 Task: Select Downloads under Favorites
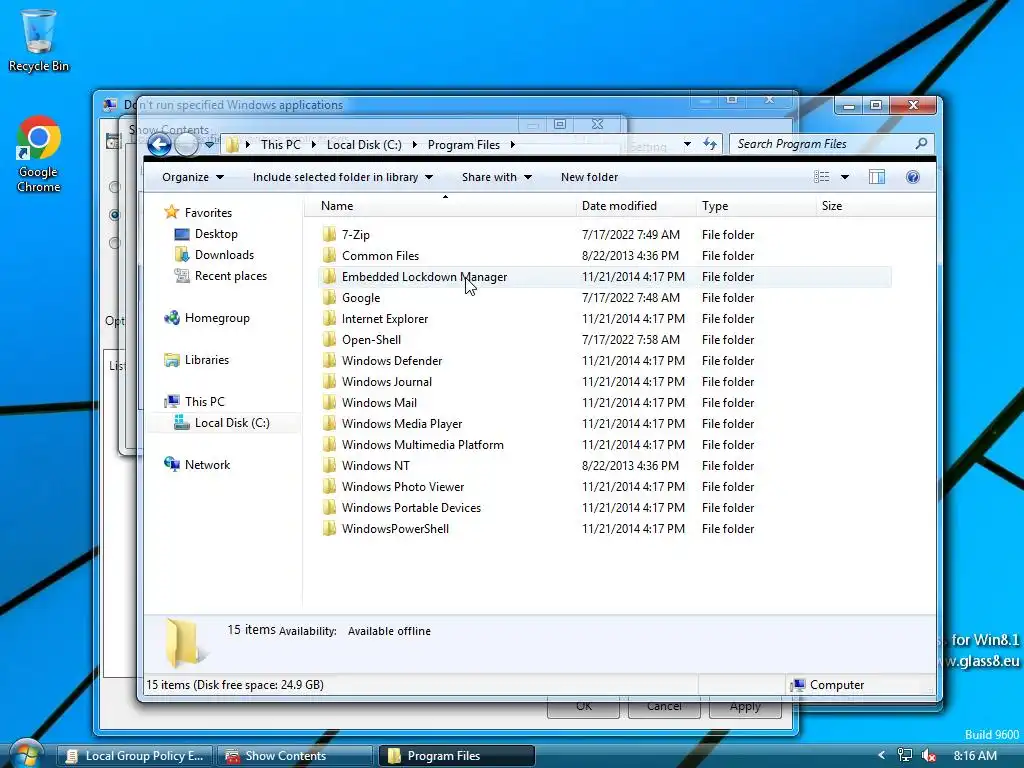click(214, 255)
